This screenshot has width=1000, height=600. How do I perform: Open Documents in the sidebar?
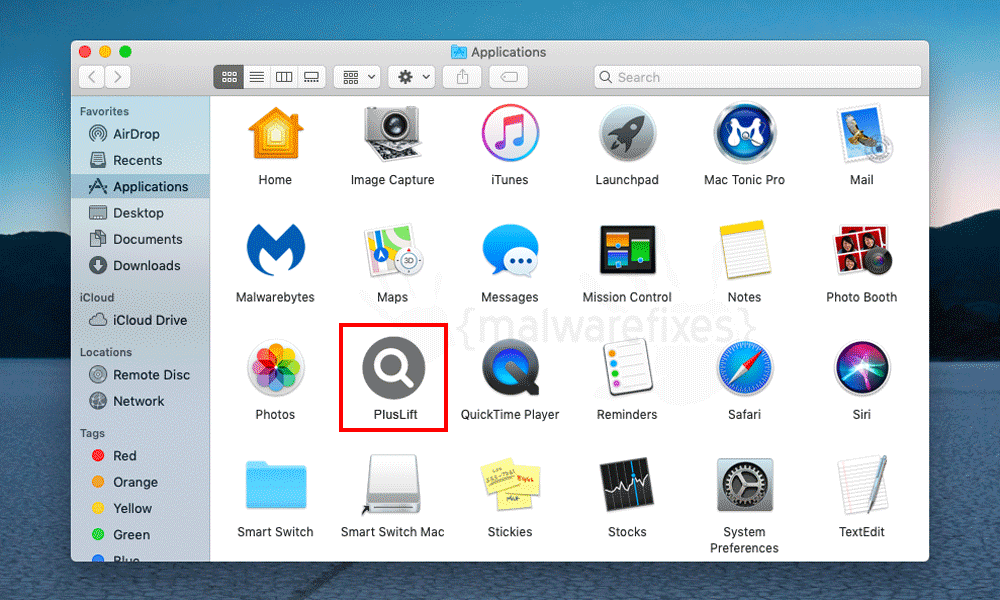click(x=140, y=239)
